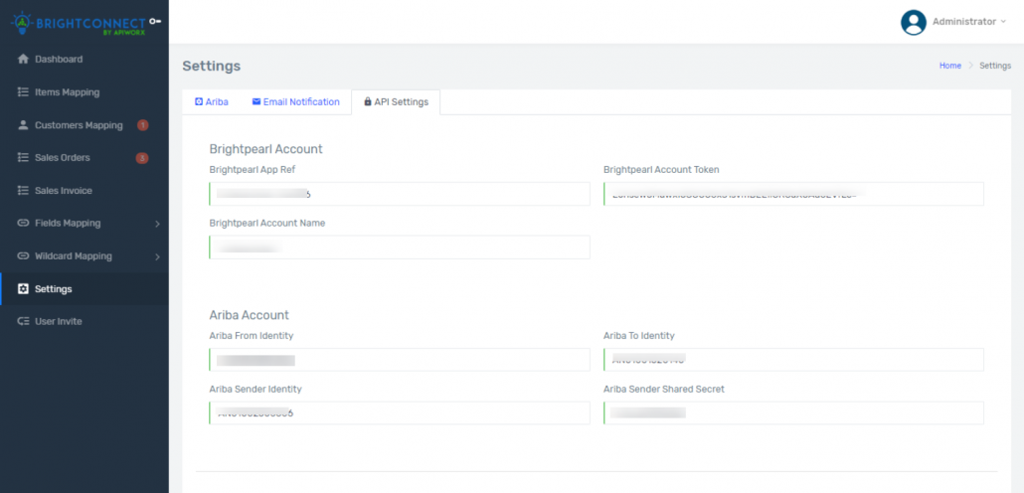Open the Administrator dropdown arrow
The width and height of the screenshot is (1024, 493).
point(1003,22)
